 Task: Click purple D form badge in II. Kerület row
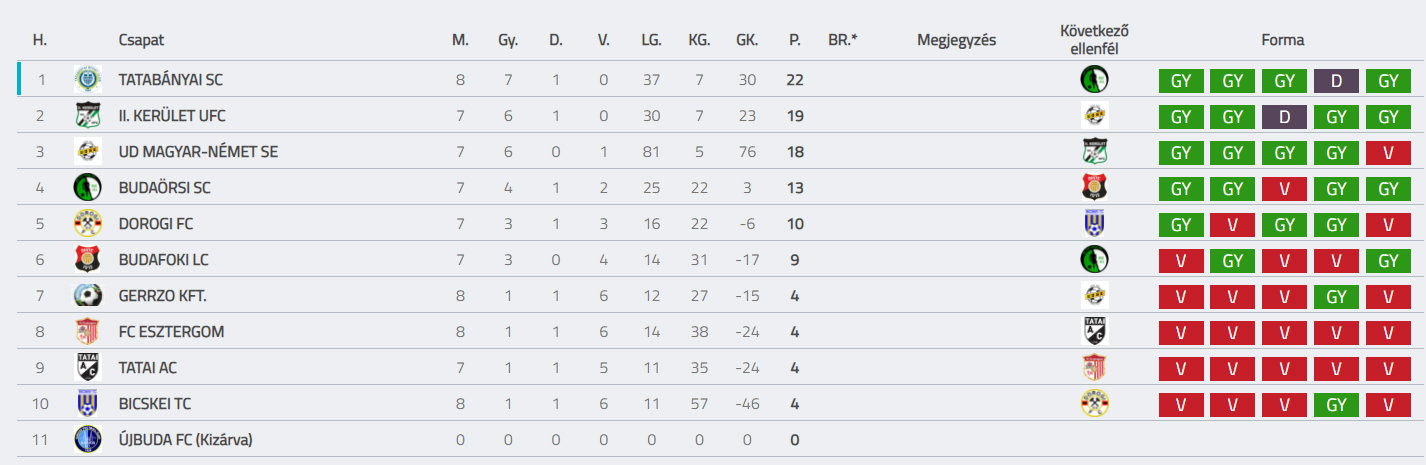click(x=1285, y=117)
